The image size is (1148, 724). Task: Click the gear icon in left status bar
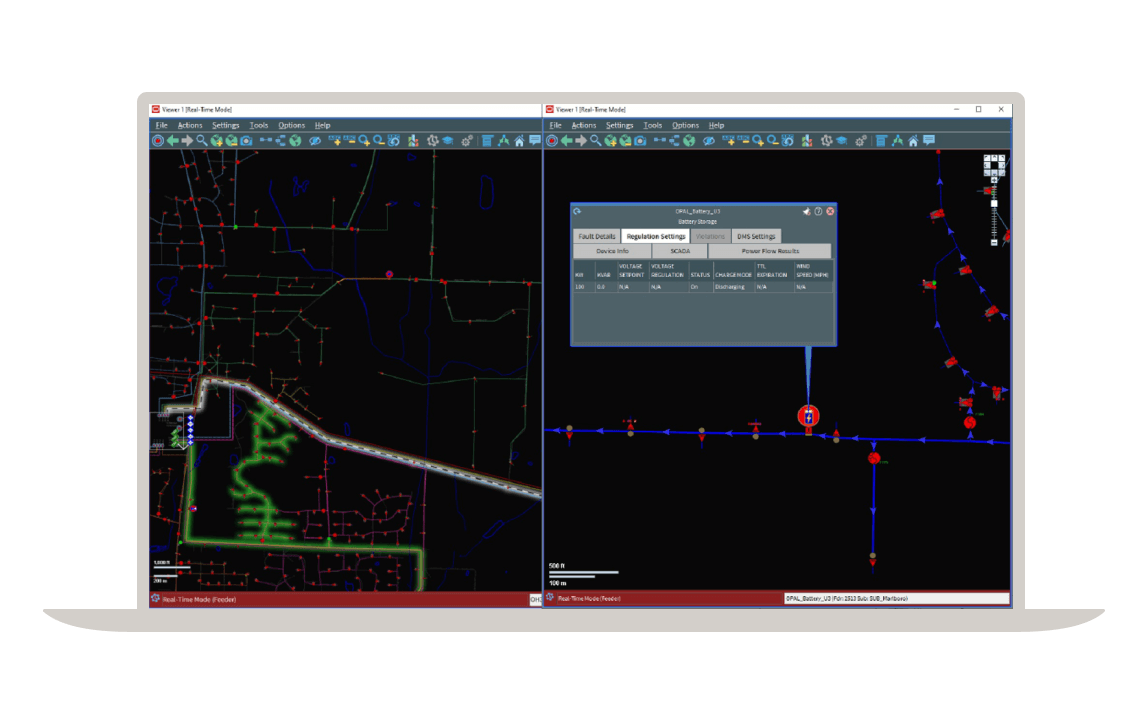click(x=155, y=599)
